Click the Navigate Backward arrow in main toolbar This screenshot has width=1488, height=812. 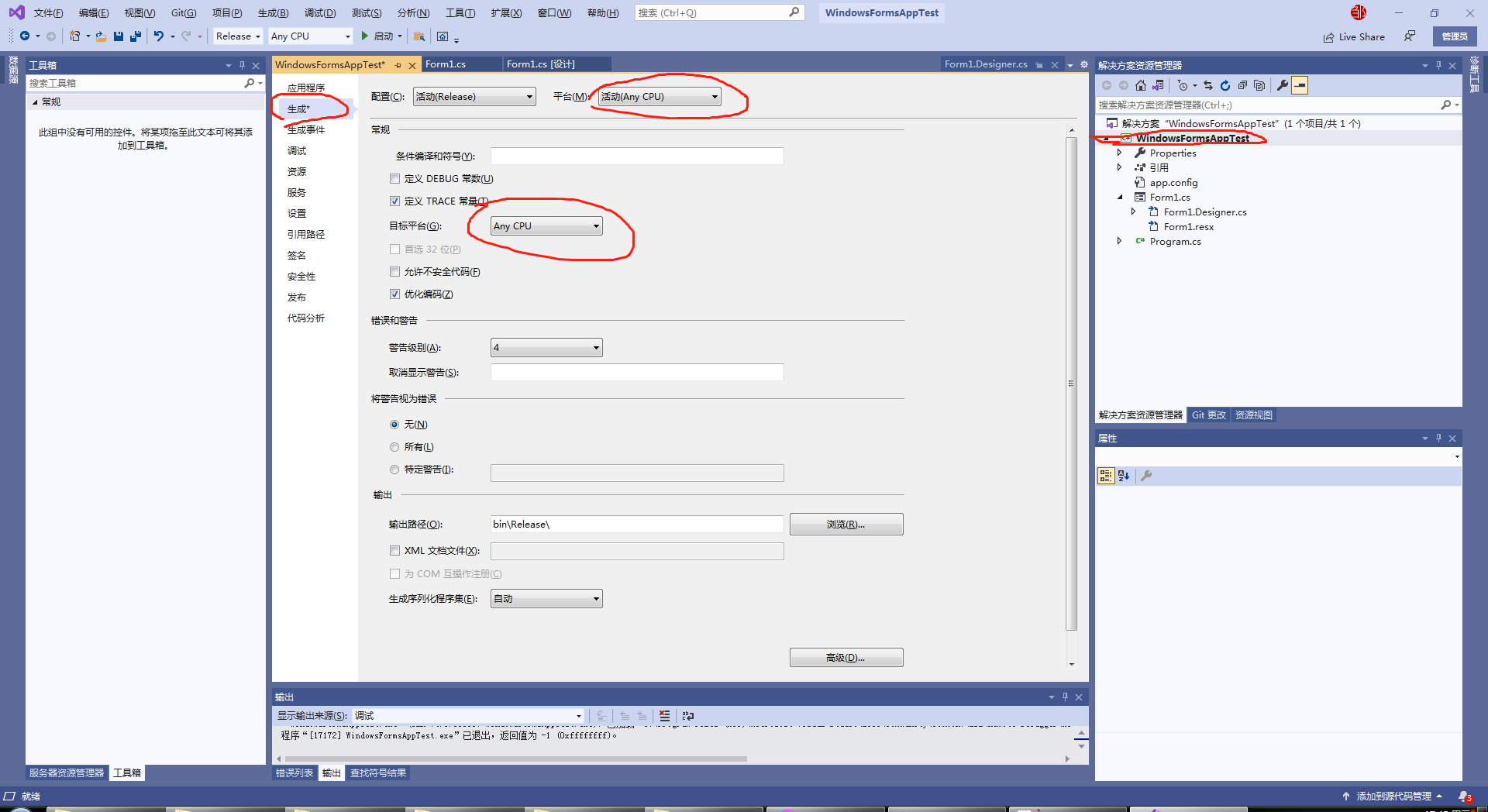tap(25, 36)
